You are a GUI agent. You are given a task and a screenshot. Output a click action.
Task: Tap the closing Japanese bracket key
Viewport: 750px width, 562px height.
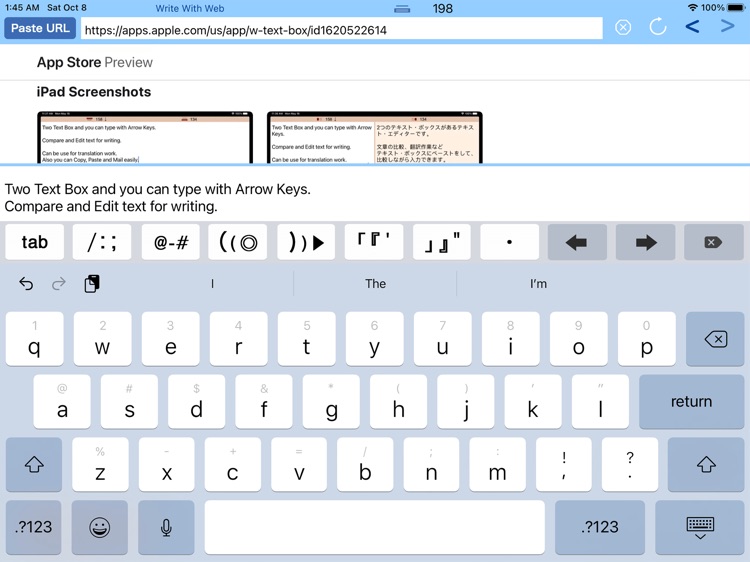pyautogui.click(x=442, y=242)
